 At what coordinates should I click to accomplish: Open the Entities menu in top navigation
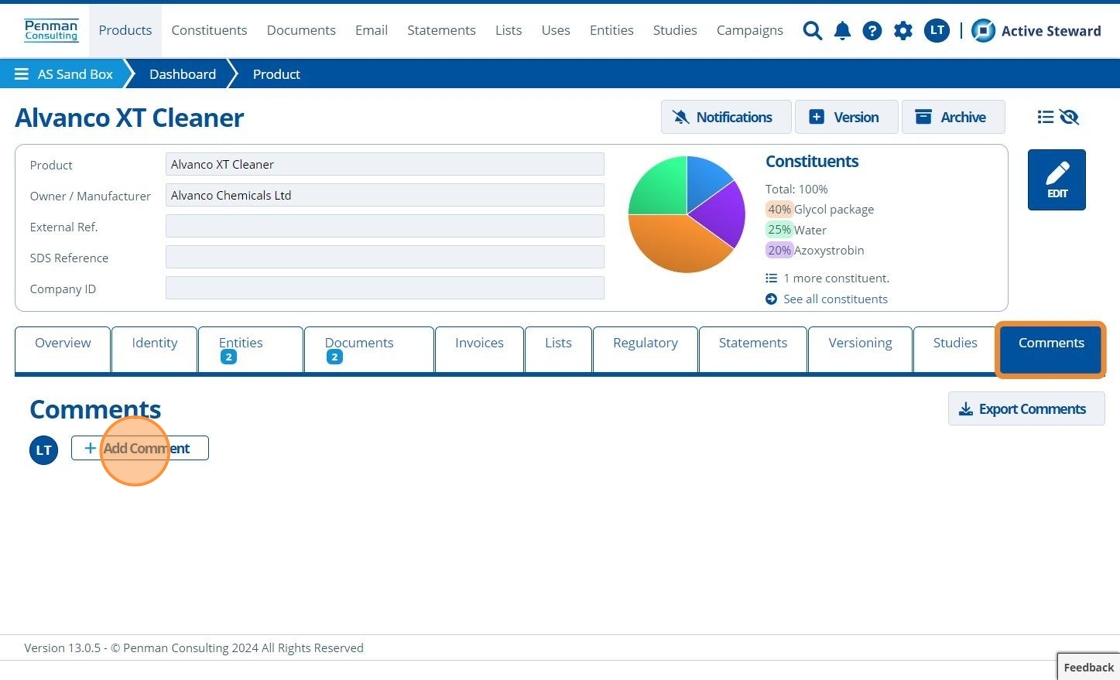tap(611, 31)
